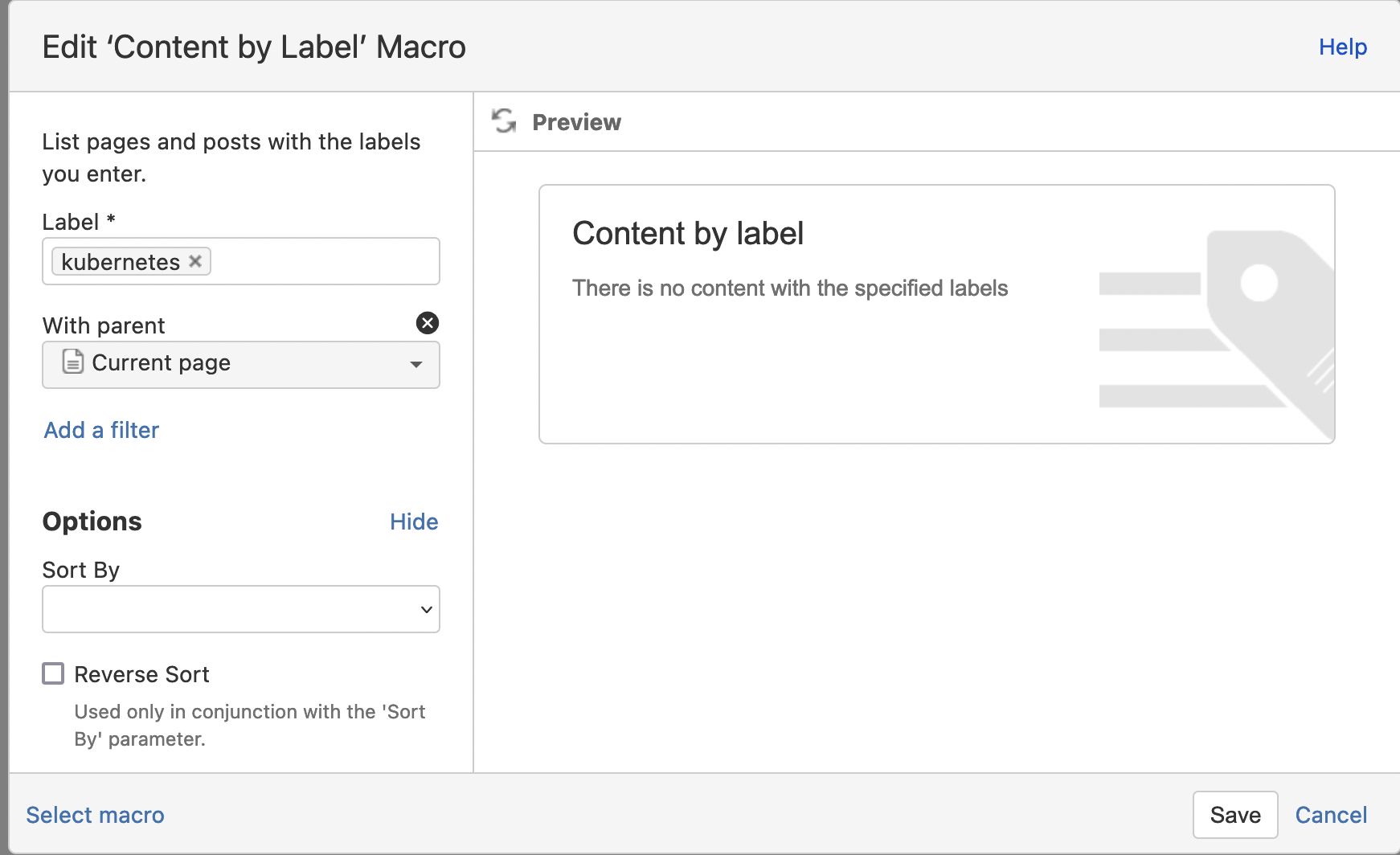Click the caret arrow of Current page
The image size is (1400, 855).
tap(416, 364)
